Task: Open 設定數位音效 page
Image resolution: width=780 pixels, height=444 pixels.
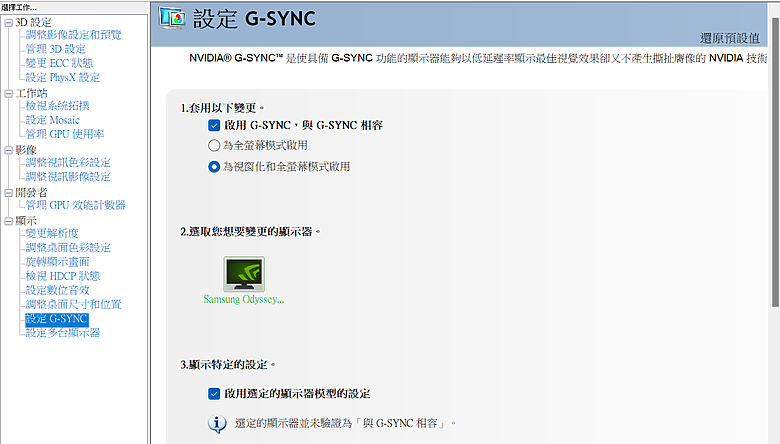Action: pyautogui.click(x=58, y=290)
